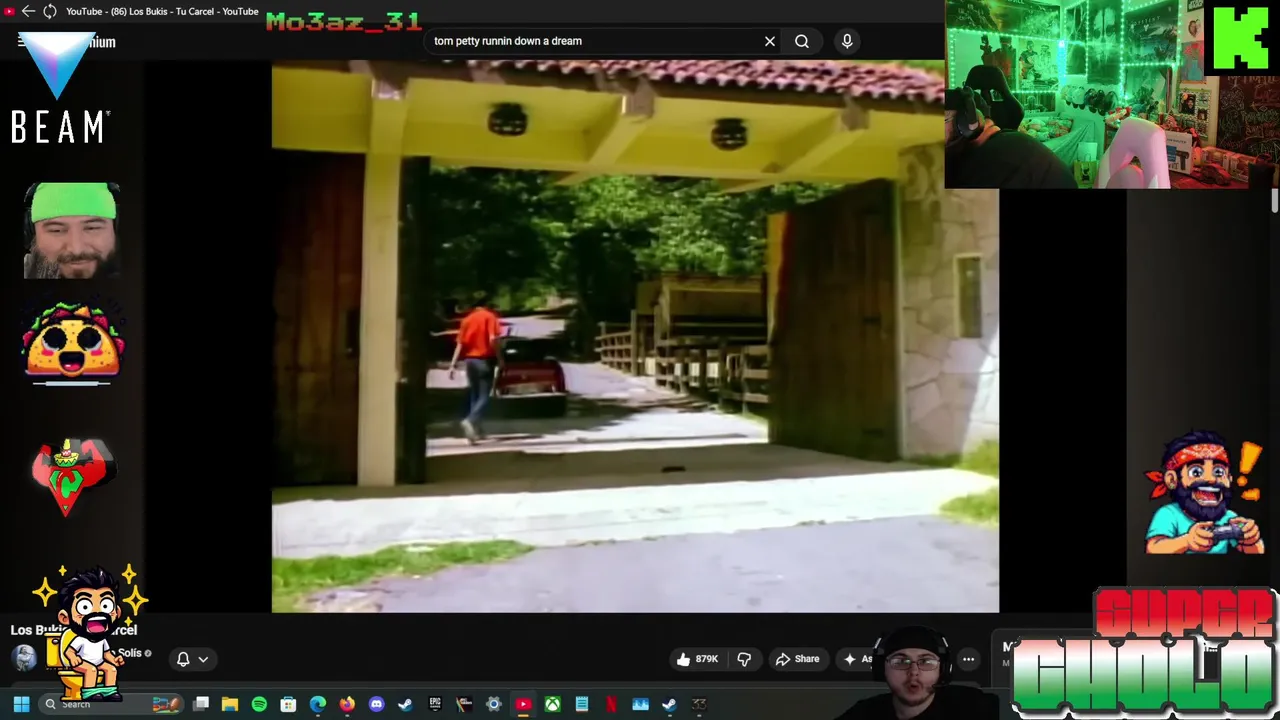Clear the YouTube search box text
1280x720 pixels.
coord(770,41)
